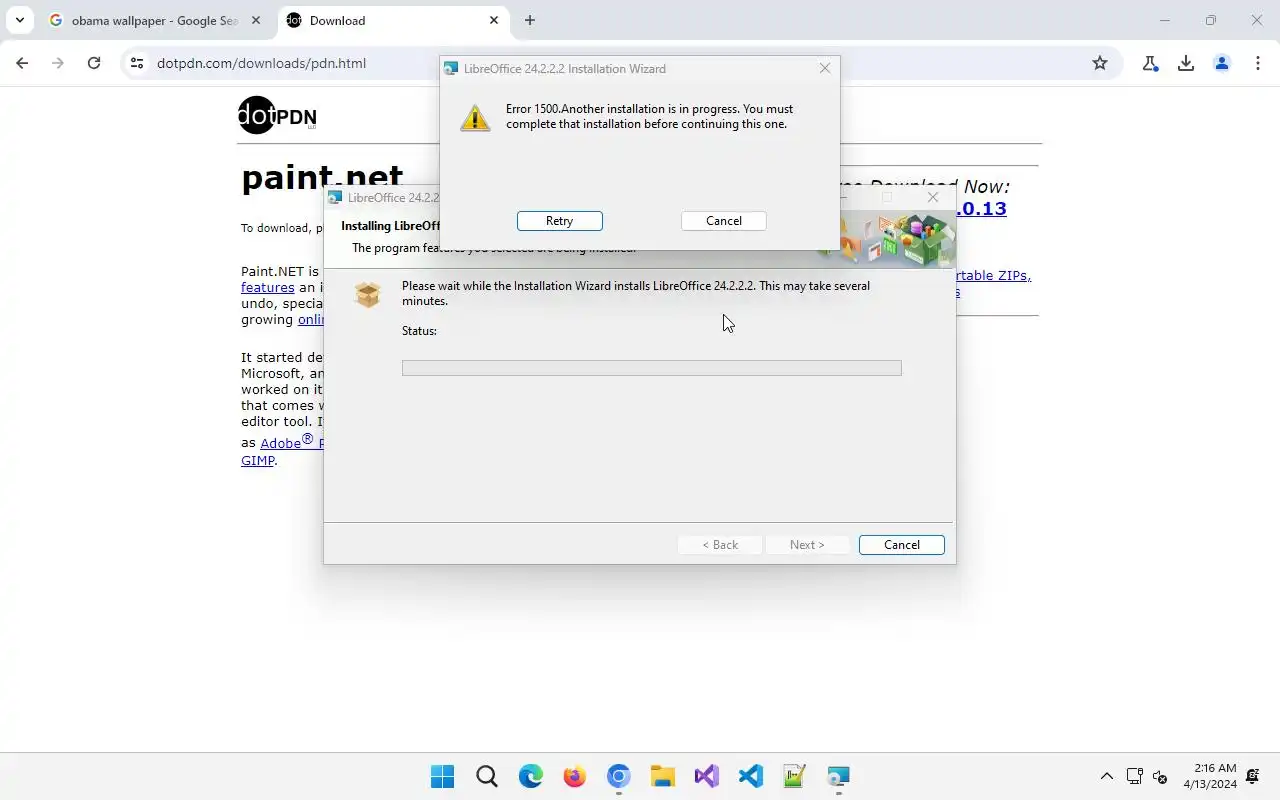The image size is (1280, 800).
Task: Open the Notepad++ taskbar icon
Action: [794, 776]
